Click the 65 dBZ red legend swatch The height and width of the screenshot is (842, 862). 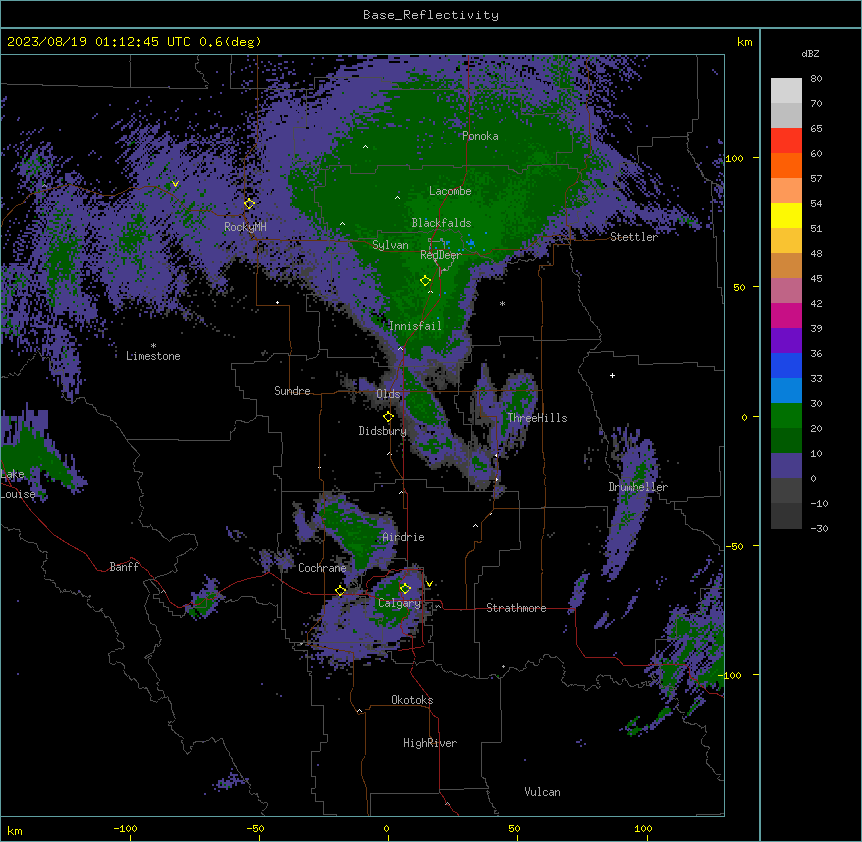(x=786, y=141)
